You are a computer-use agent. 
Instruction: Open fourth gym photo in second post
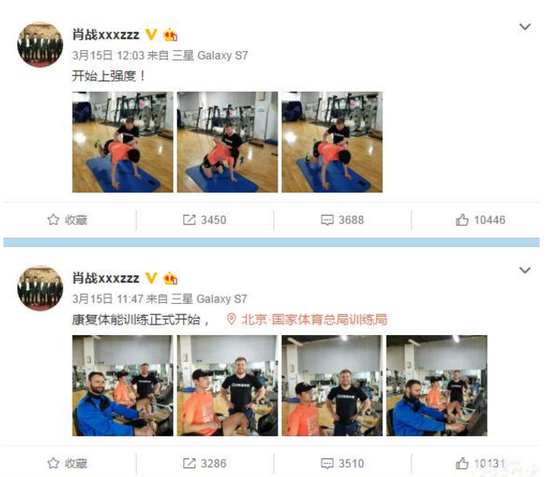pyautogui.click(x=437, y=385)
